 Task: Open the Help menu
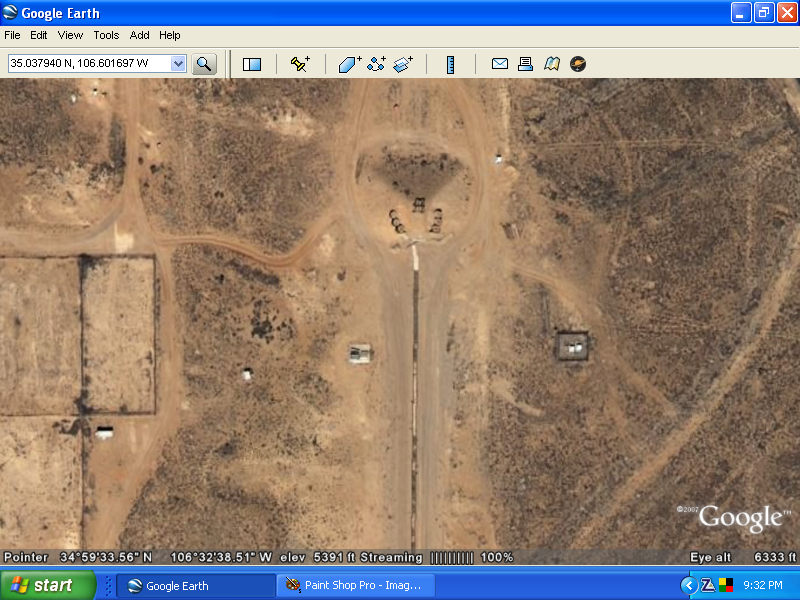point(169,35)
